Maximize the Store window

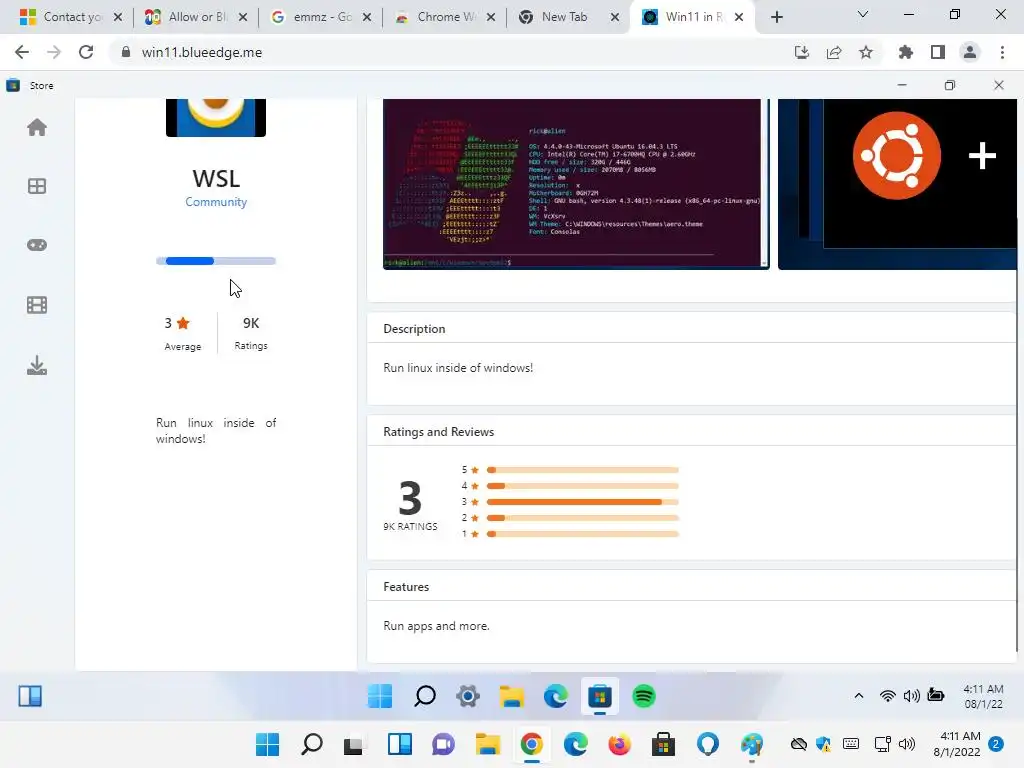tap(950, 85)
